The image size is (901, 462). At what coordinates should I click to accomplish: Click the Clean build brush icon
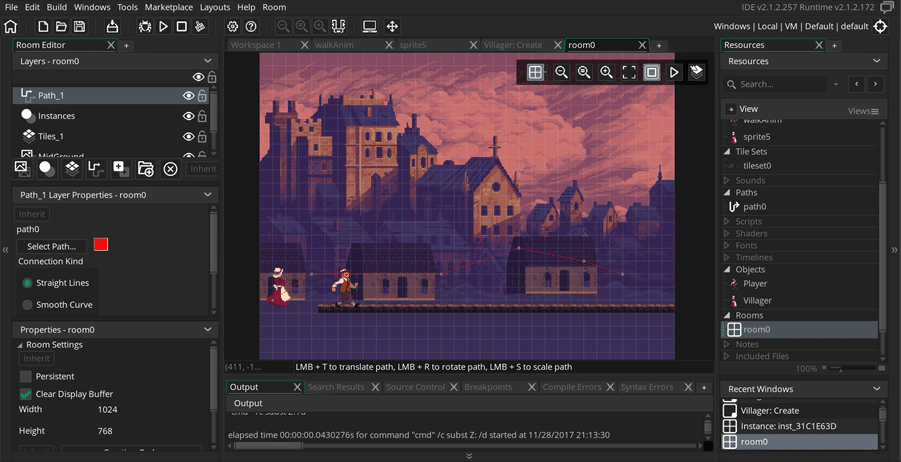pos(200,26)
